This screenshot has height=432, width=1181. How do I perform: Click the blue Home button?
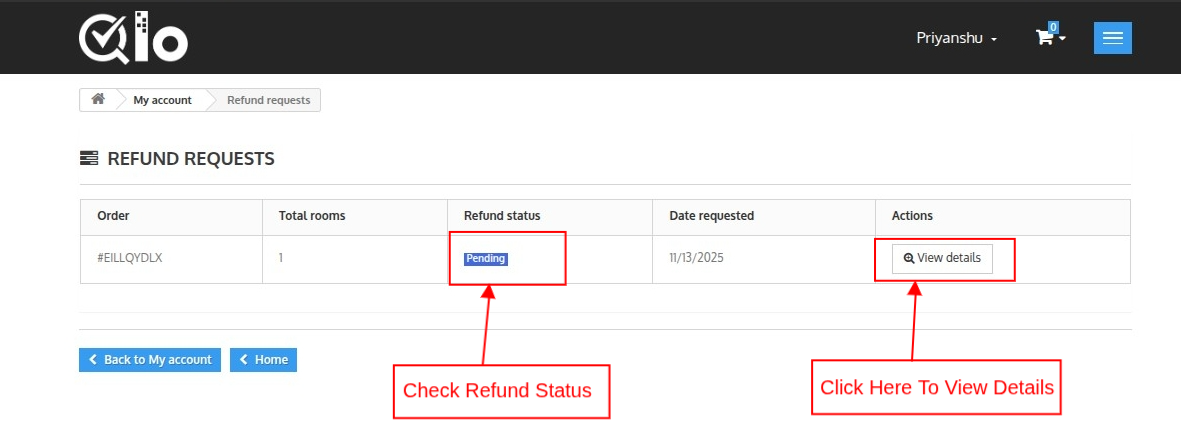[x=263, y=360]
